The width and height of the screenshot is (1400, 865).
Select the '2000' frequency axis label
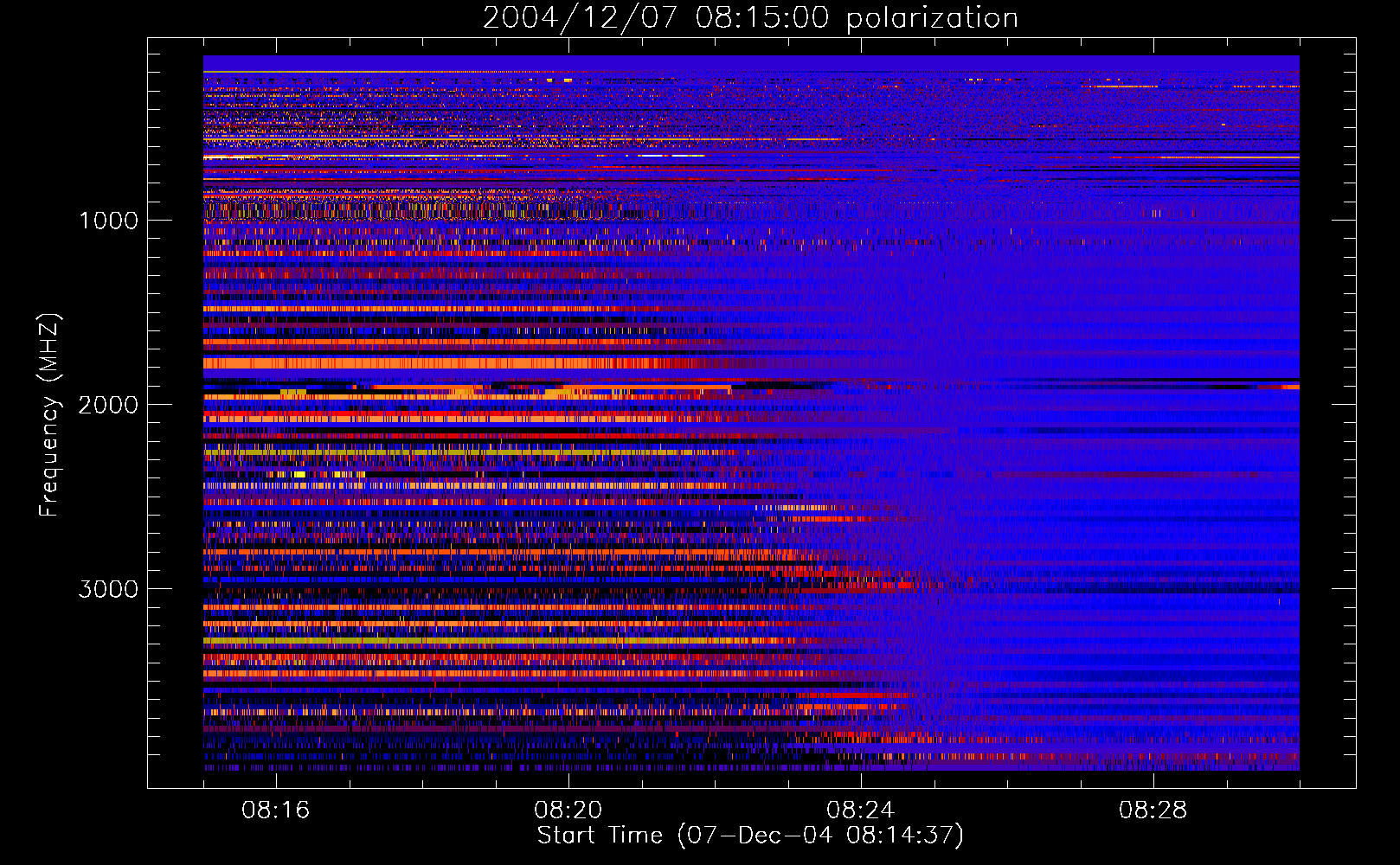pyautogui.click(x=109, y=405)
